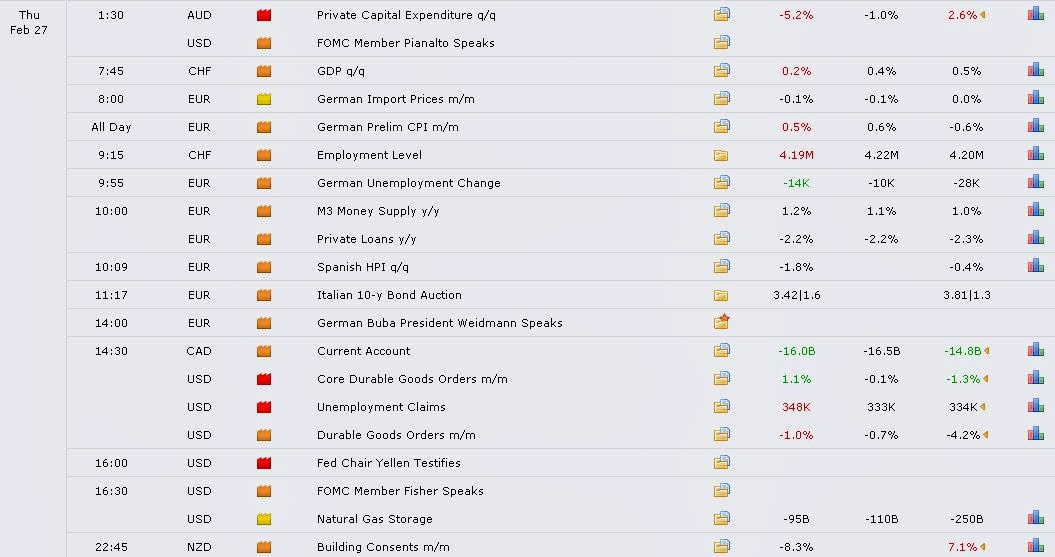Click red impact icon for Core Durable Goods
1055x557 pixels.
[264, 379]
